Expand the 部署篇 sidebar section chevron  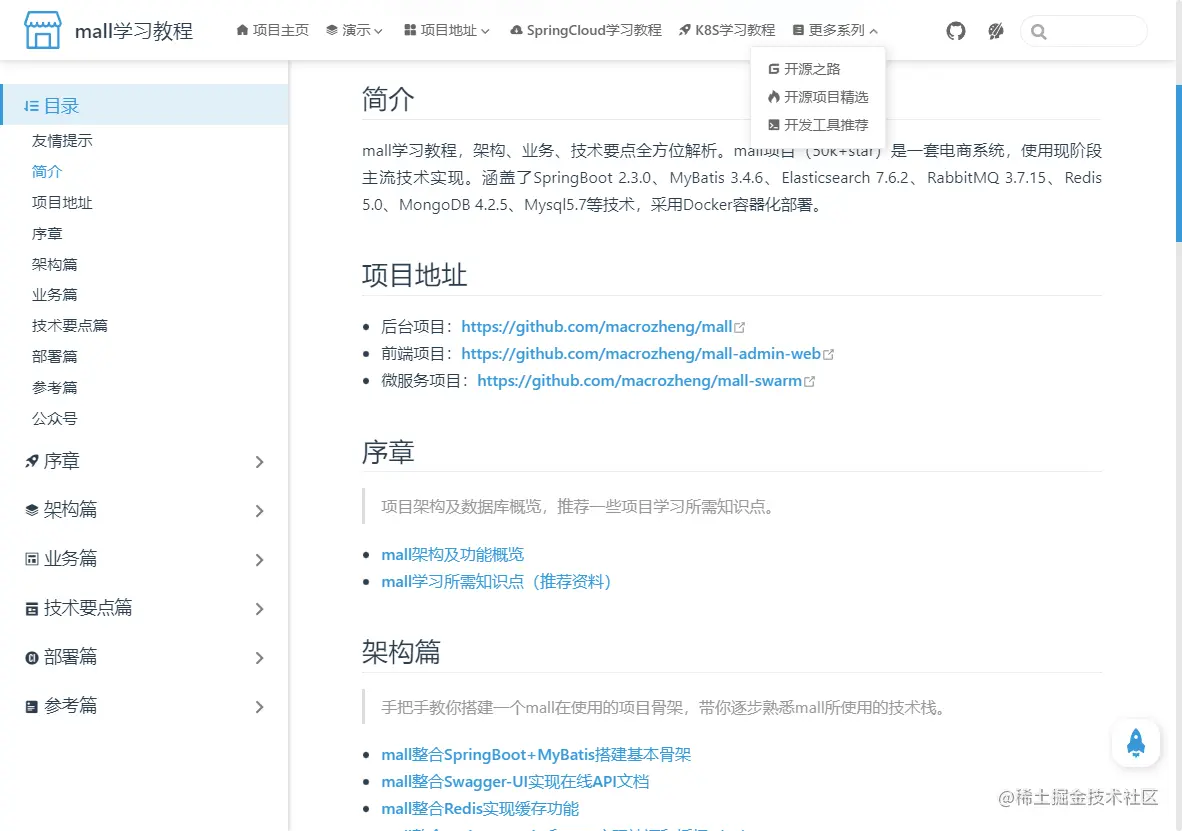259,658
